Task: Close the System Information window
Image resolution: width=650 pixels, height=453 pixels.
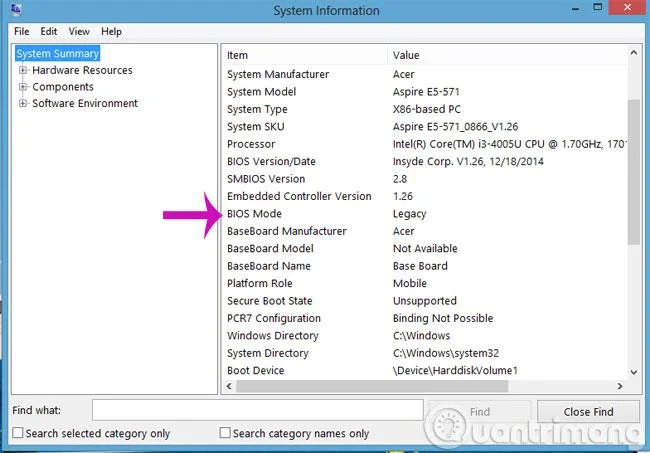Action: [627, 7]
